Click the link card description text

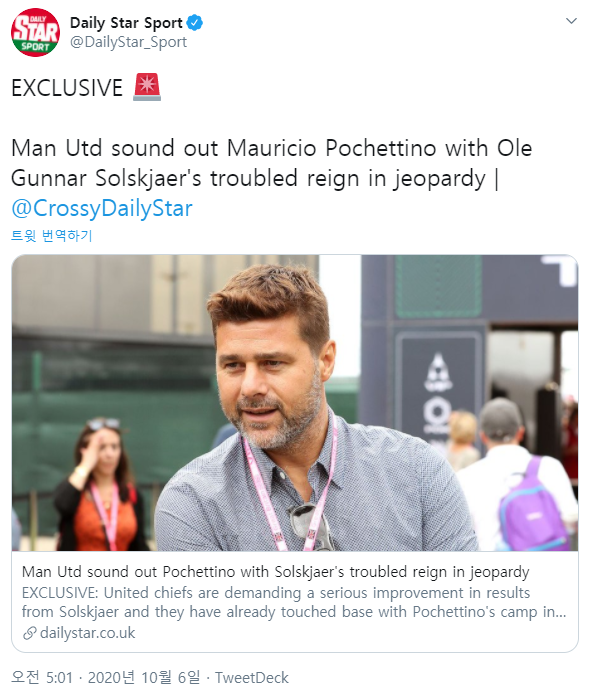[294, 602]
